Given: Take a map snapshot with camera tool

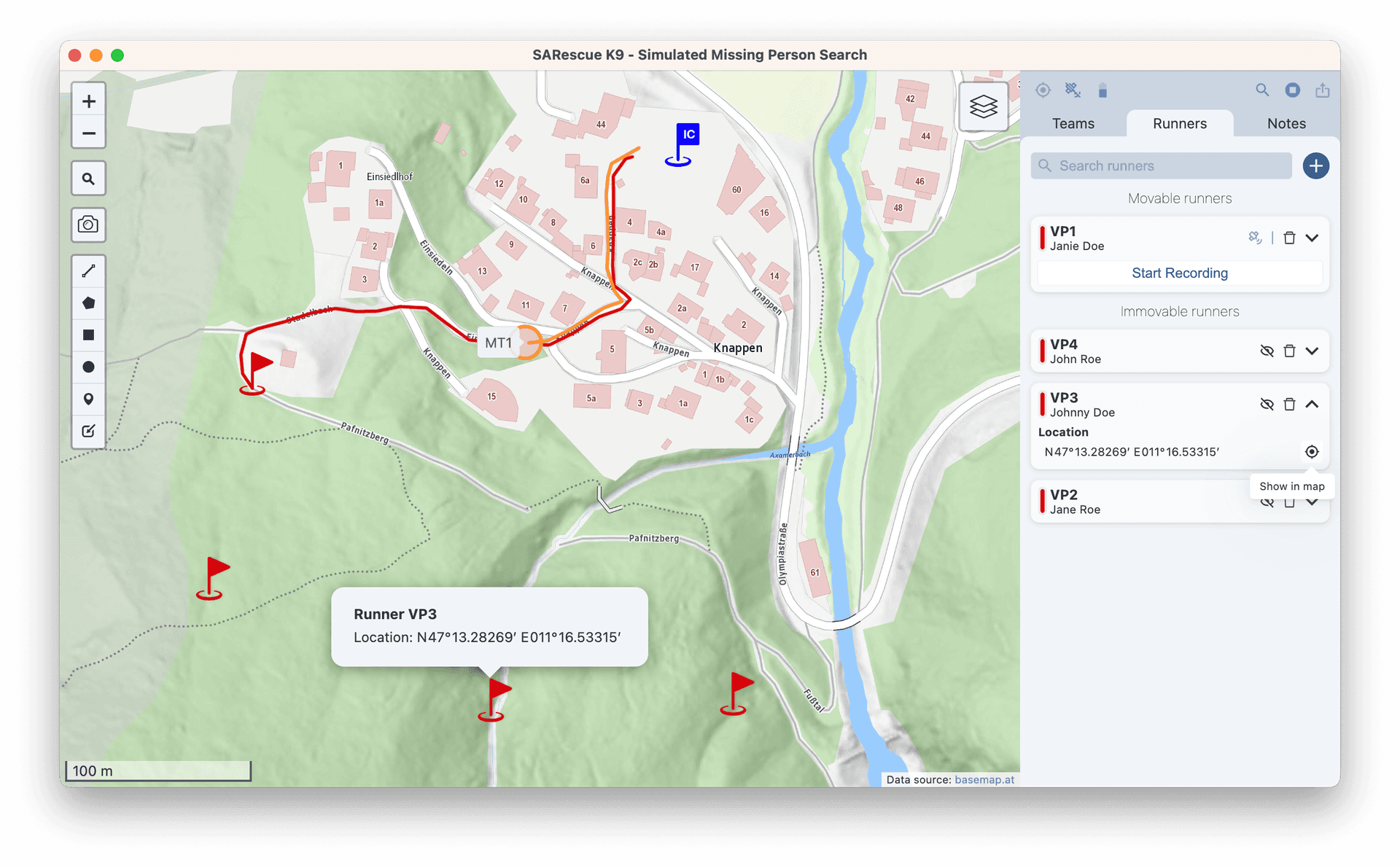Looking at the screenshot, I should [x=88, y=225].
